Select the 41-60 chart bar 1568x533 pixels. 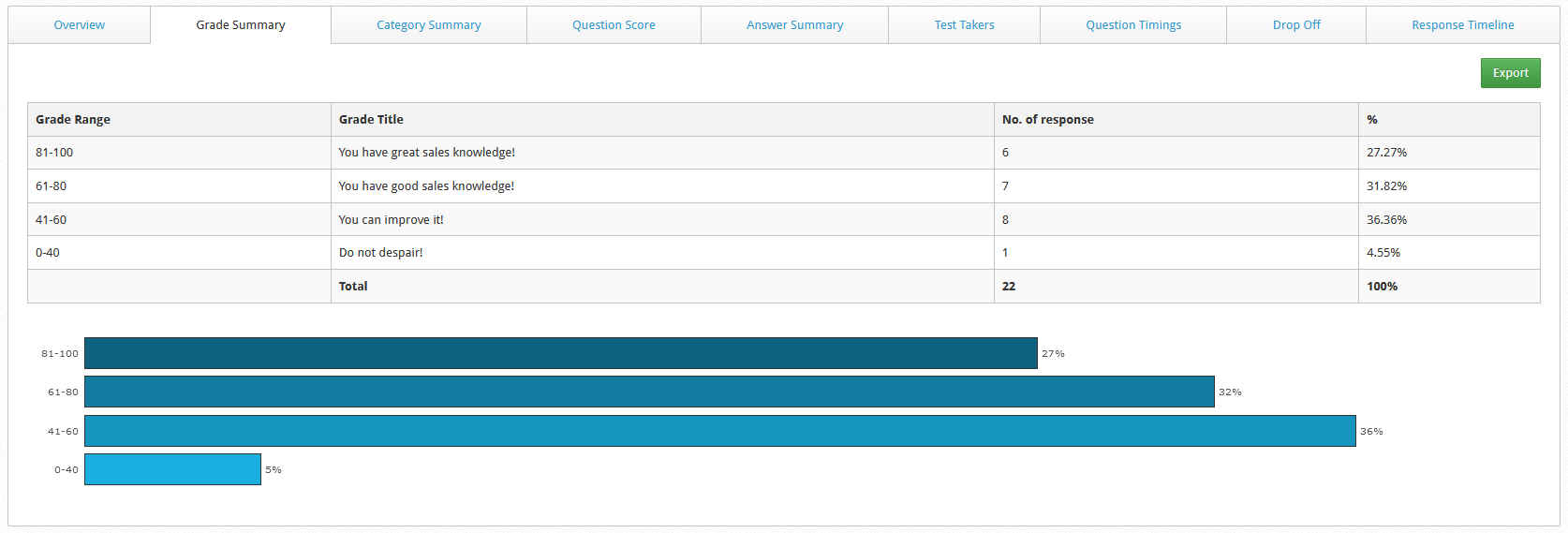click(x=719, y=431)
